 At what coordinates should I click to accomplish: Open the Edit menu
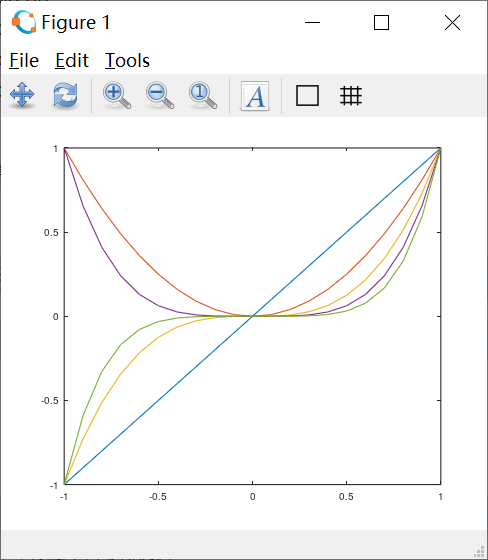[72, 60]
